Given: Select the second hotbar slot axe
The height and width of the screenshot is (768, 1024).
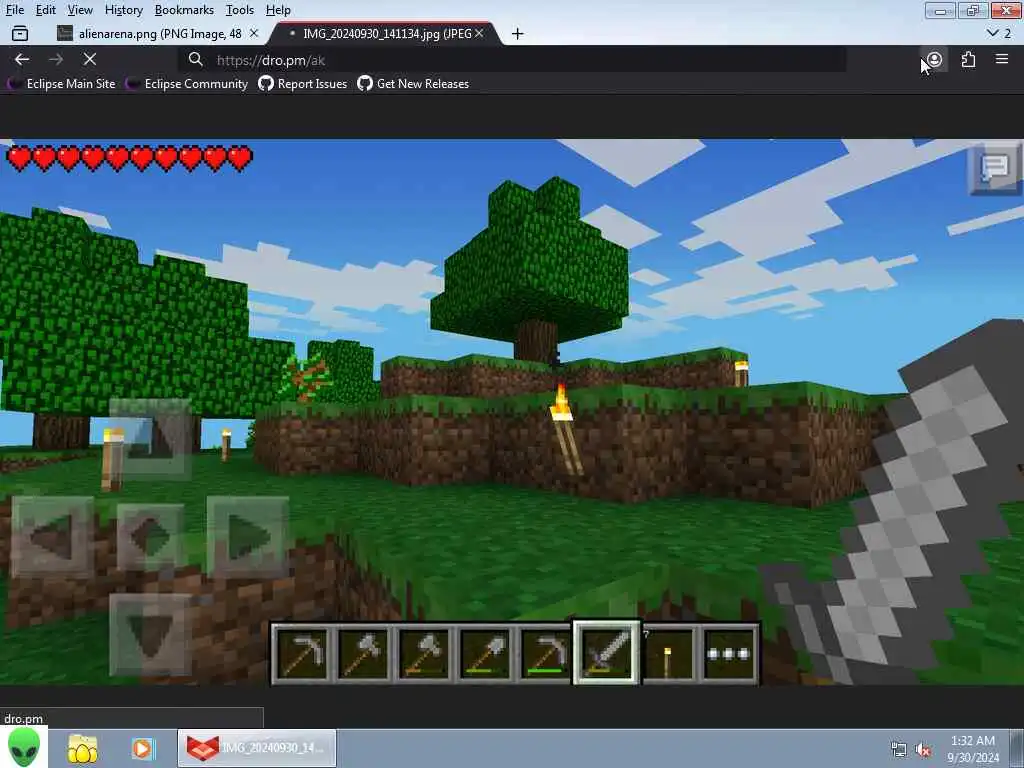Looking at the screenshot, I should pos(362,654).
